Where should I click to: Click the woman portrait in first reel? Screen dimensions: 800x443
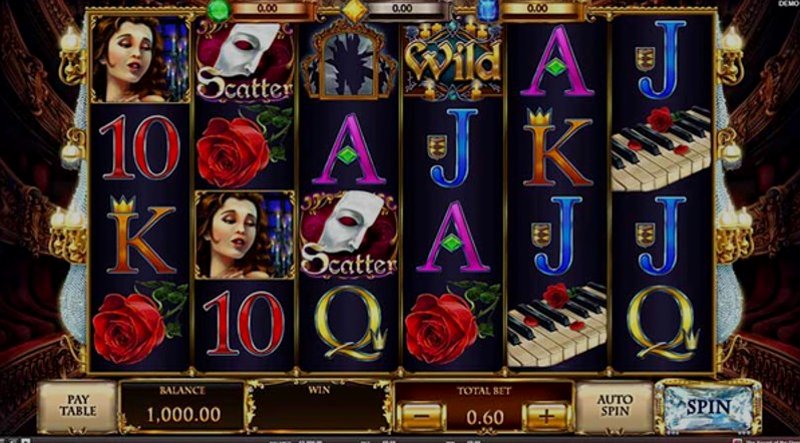pos(140,59)
